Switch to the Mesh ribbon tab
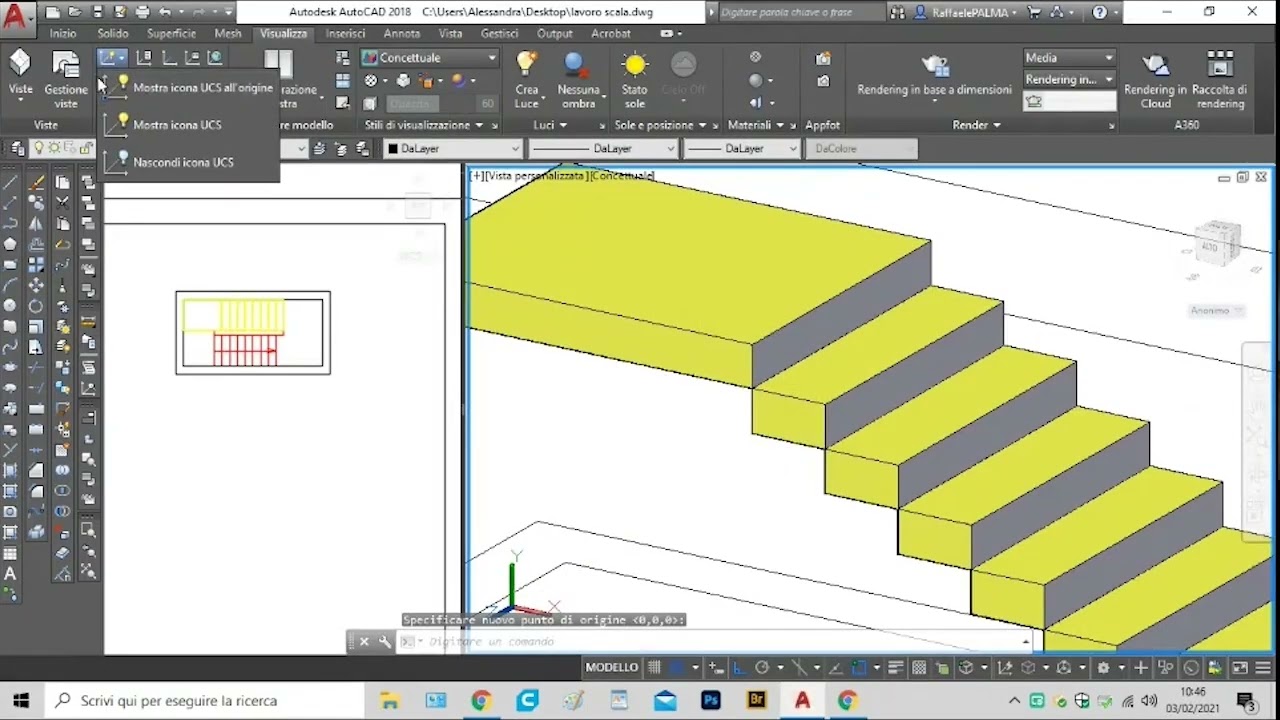Viewport: 1280px width, 720px height. point(228,33)
